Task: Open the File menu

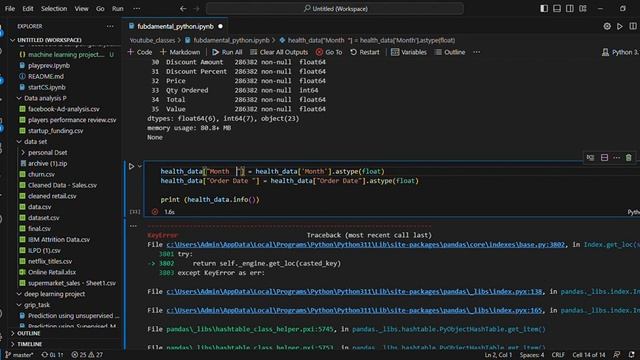Action: click(x=10, y=9)
